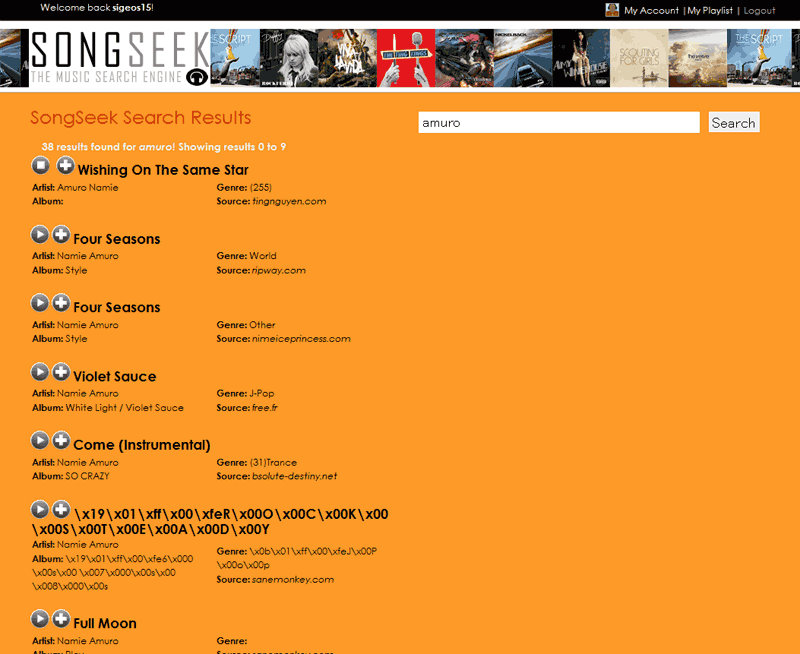Click the Violet Sauce song title
This screenshot has height=654, width=800.
tap(115, 376)
